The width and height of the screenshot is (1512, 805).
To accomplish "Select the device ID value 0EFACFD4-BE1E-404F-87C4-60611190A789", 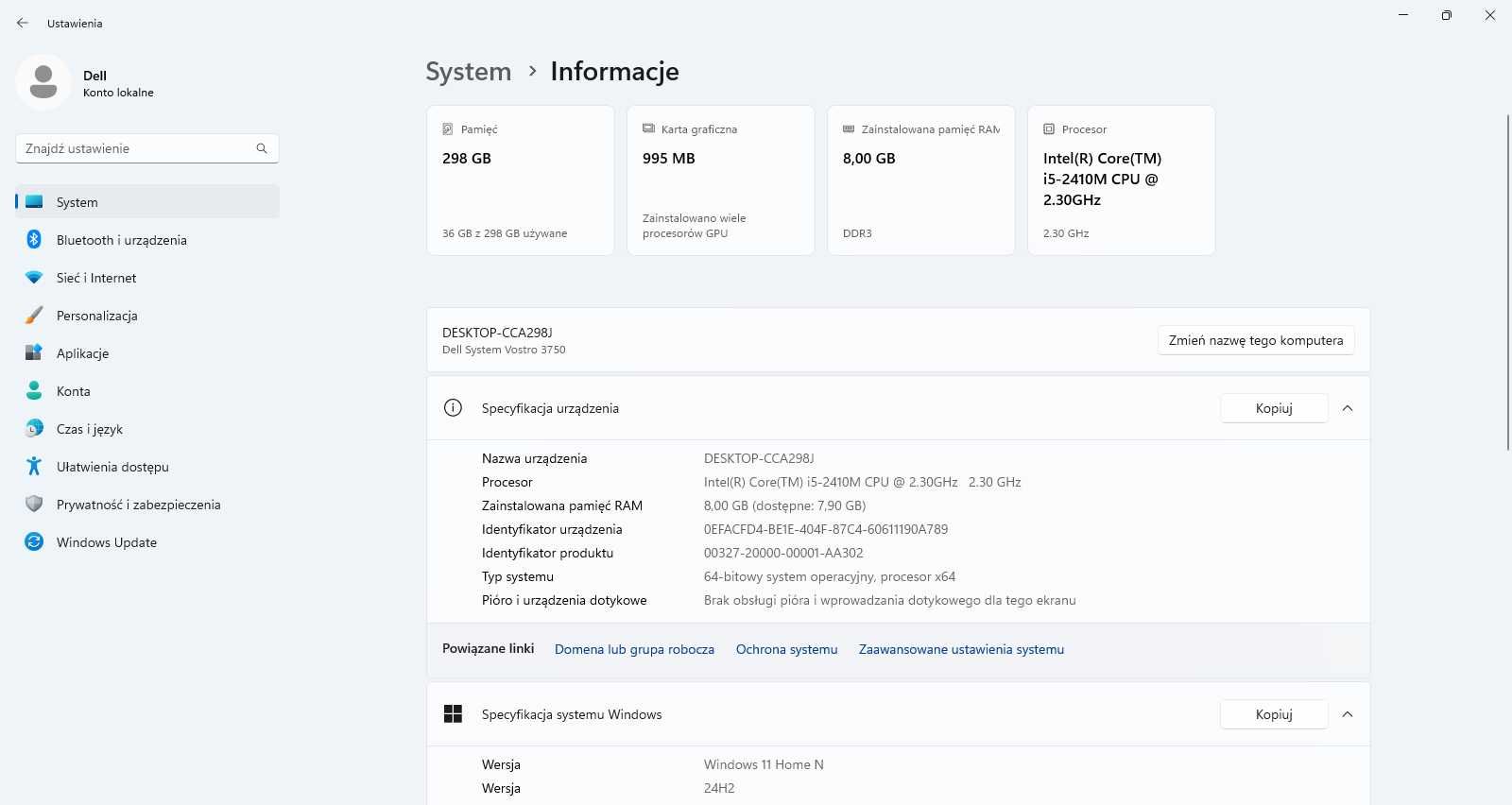I will [x=826, y=529].
